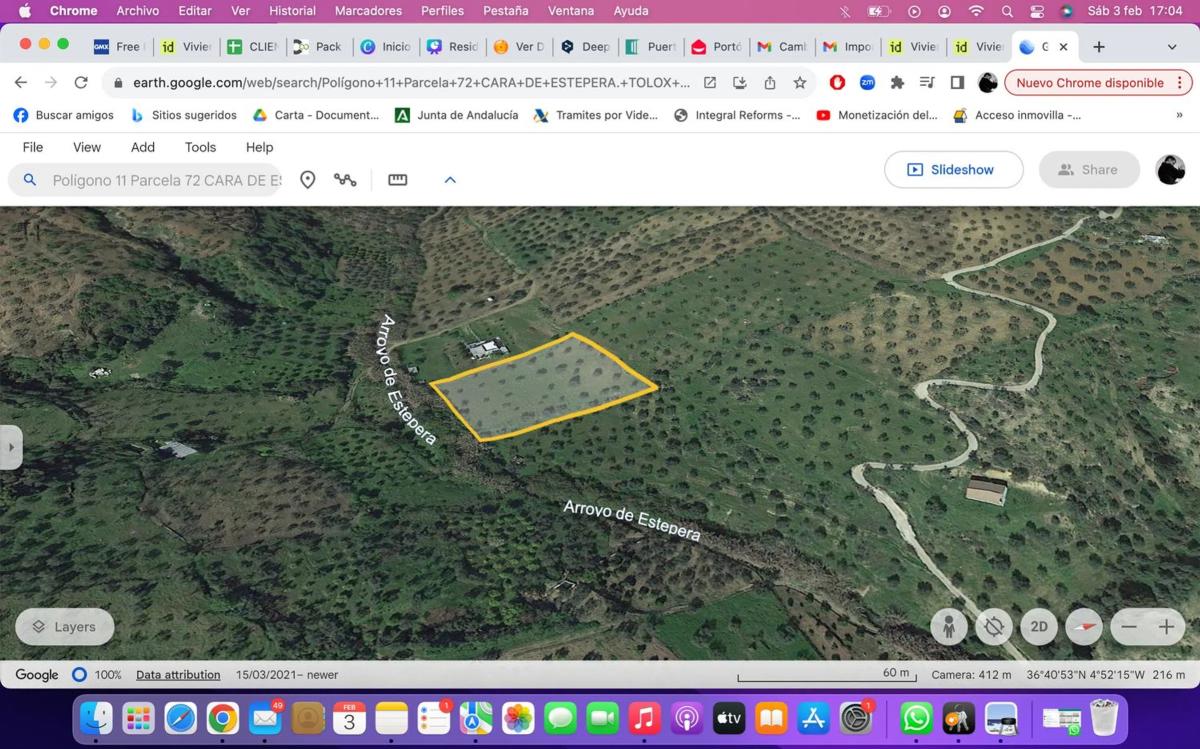Toggle Chrome side panel icon
The image size is (1200, 749).
point(957,83)
